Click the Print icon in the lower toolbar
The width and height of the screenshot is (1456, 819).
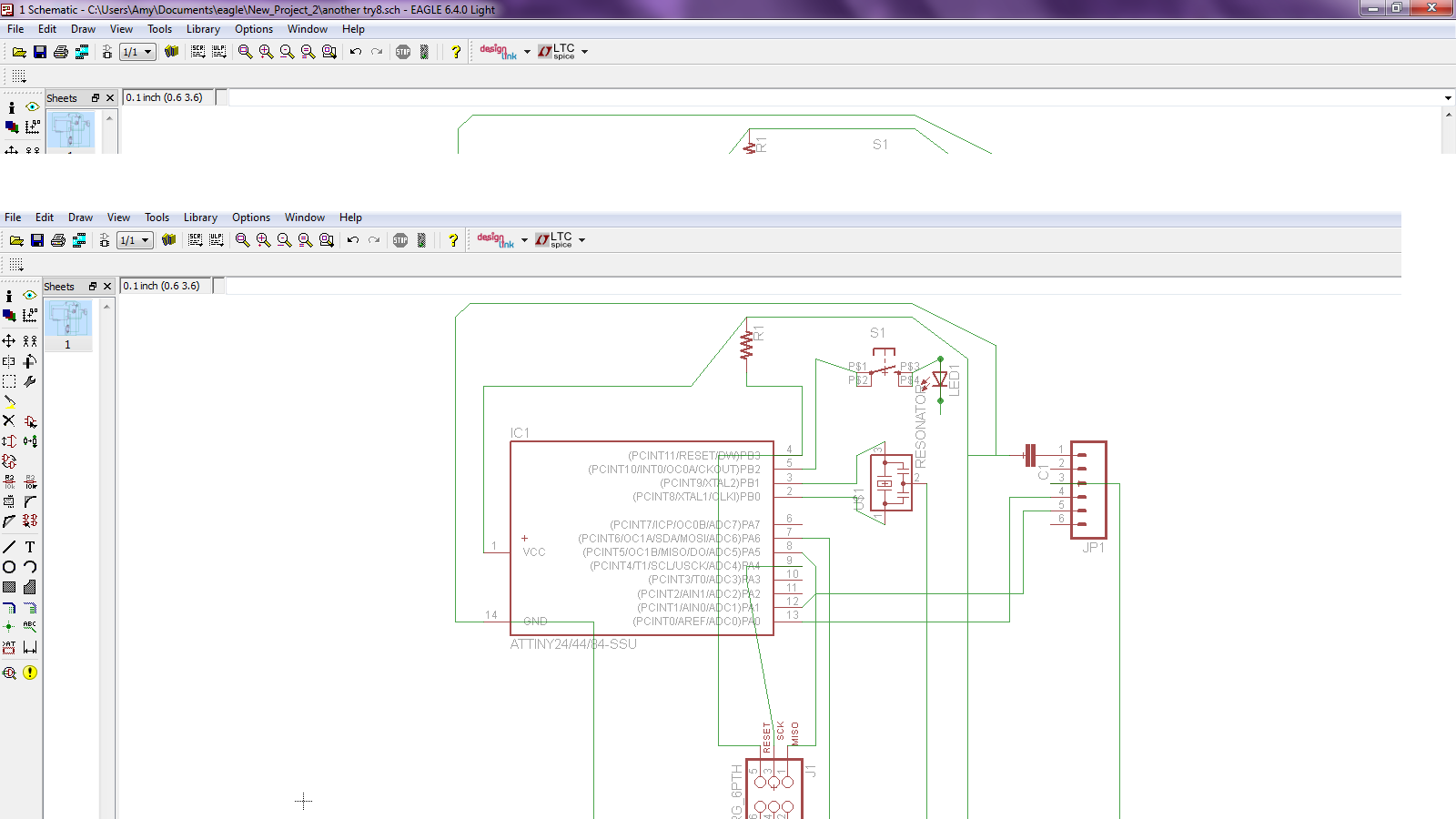58,240
